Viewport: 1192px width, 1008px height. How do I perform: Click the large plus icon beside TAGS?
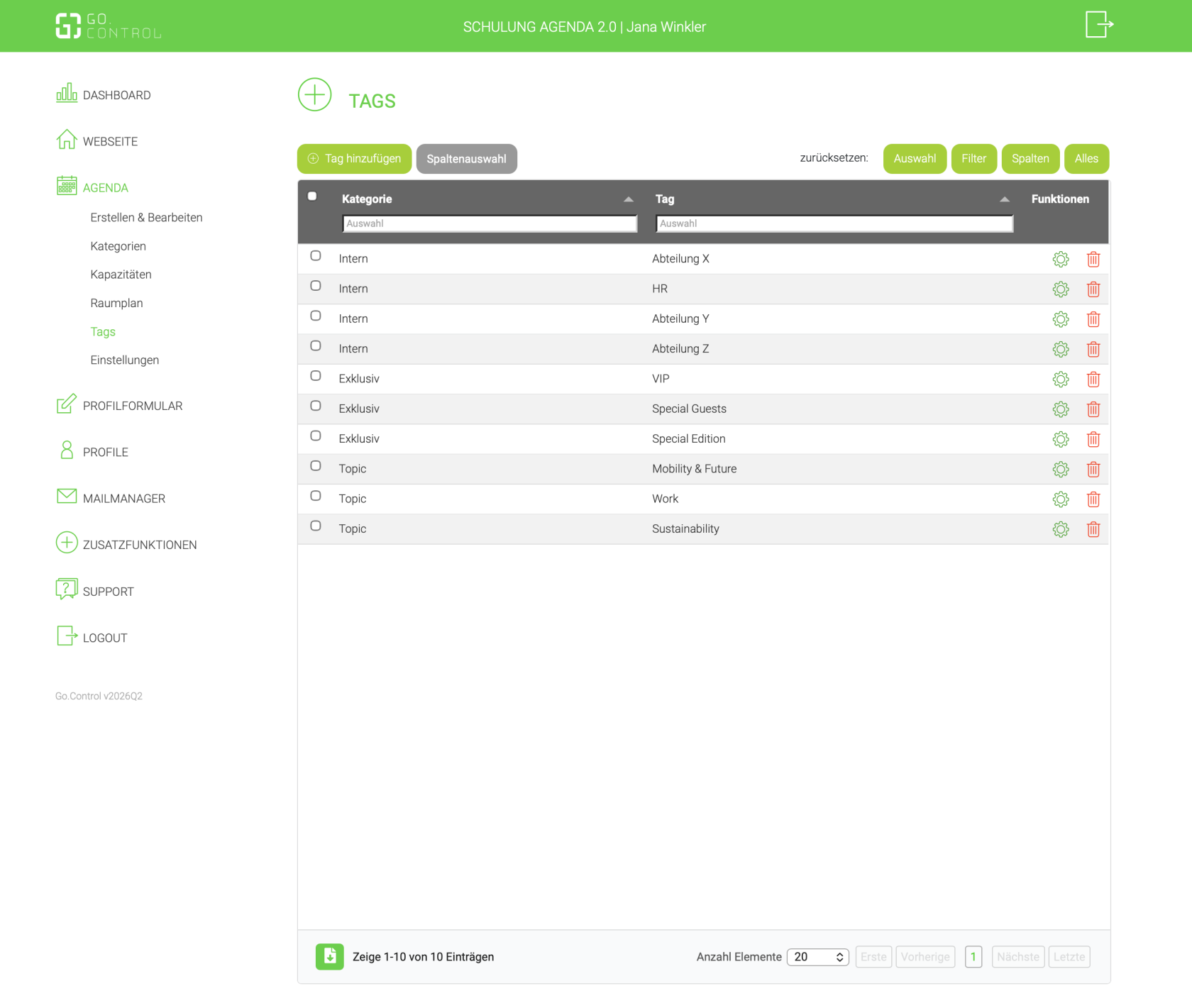(x=314, y=95)
